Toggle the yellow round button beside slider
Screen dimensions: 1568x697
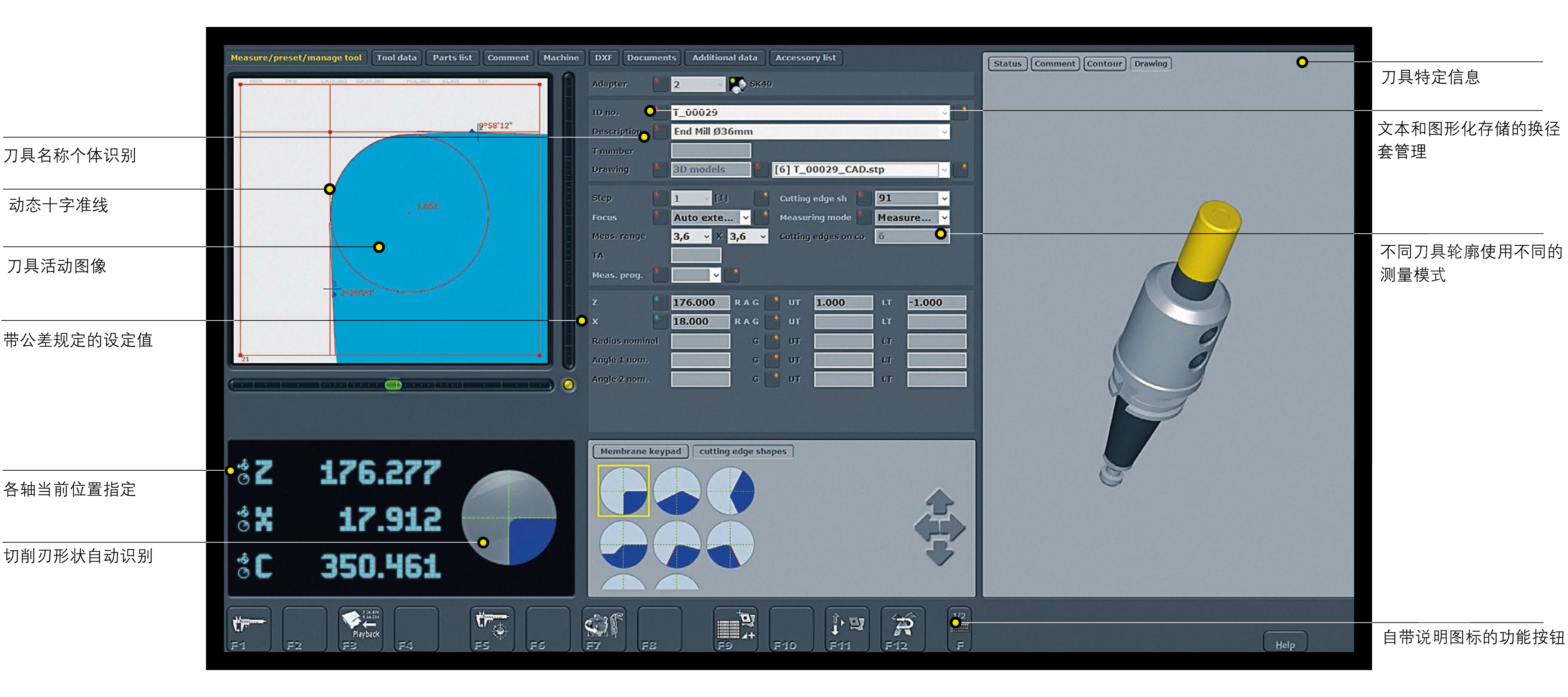tap(569, 385)
